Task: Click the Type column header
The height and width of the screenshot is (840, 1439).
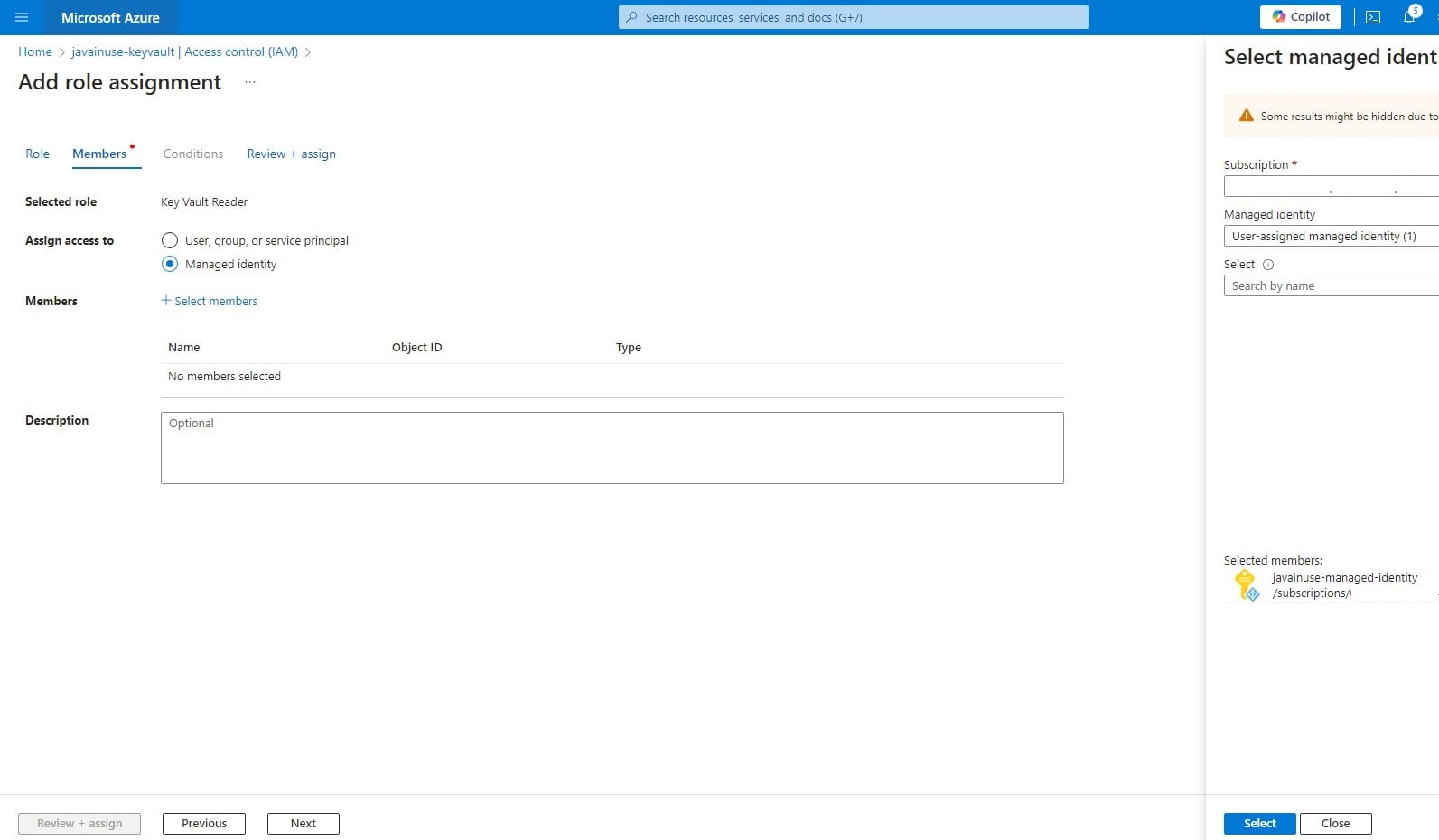Action: click(629, 347)
